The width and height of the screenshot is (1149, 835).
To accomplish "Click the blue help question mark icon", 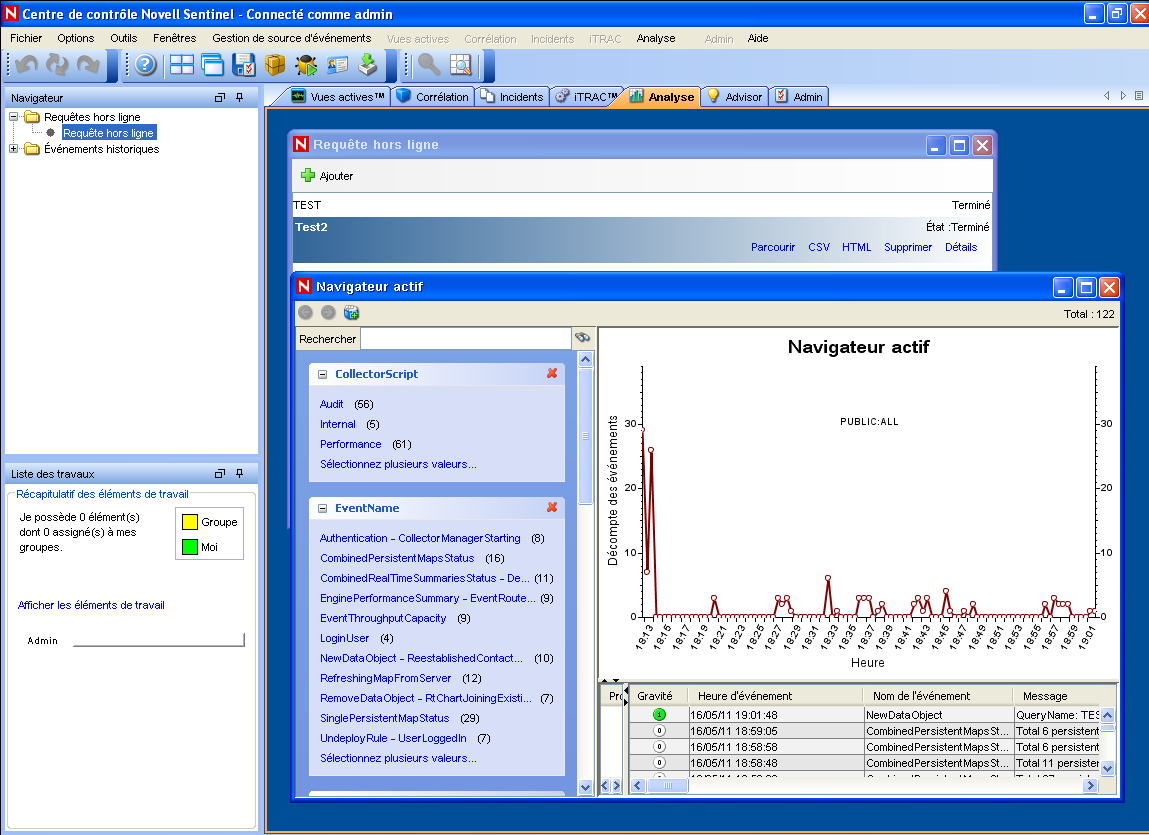I will click(146, 65).
